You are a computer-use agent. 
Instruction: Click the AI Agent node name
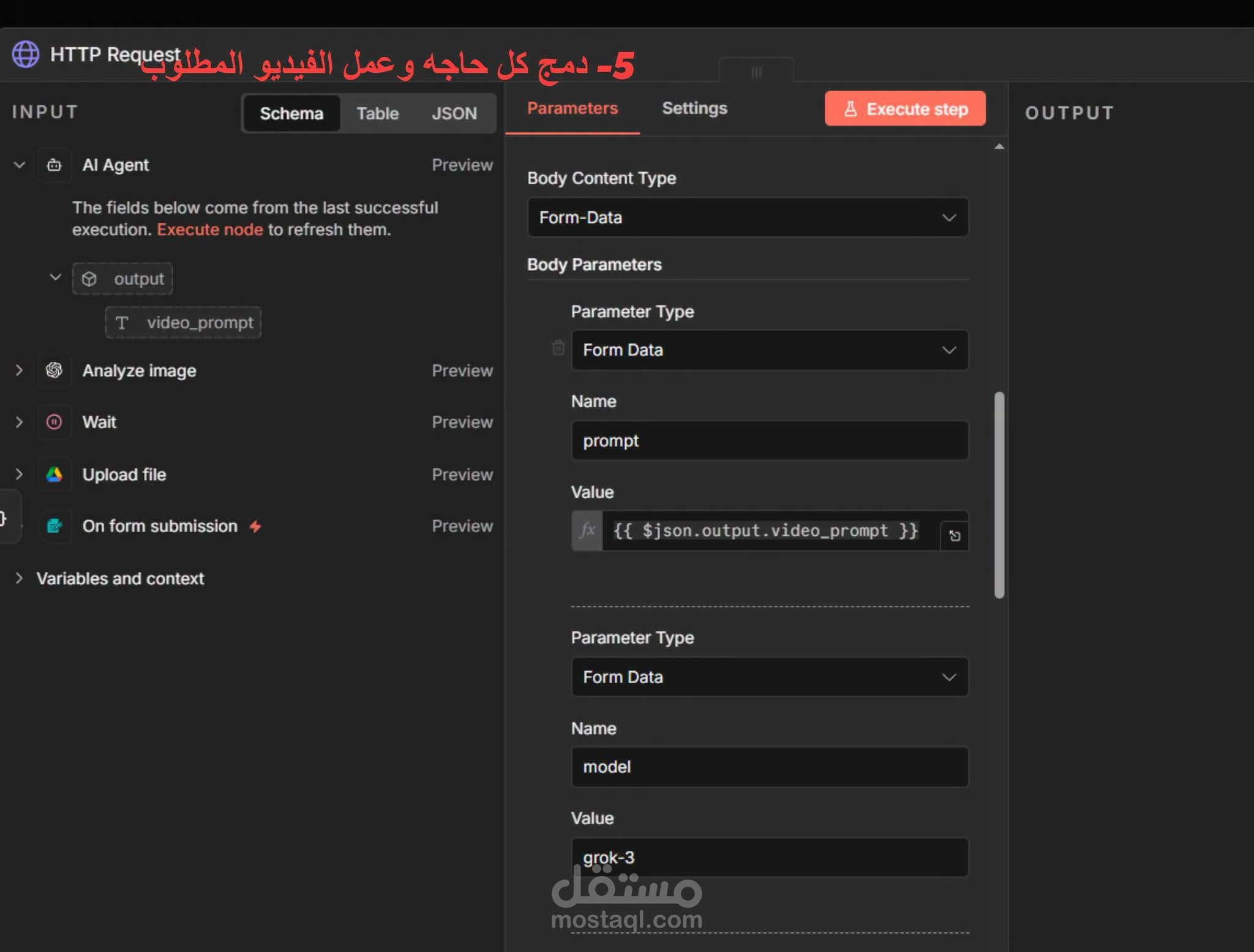click(115, 165)
